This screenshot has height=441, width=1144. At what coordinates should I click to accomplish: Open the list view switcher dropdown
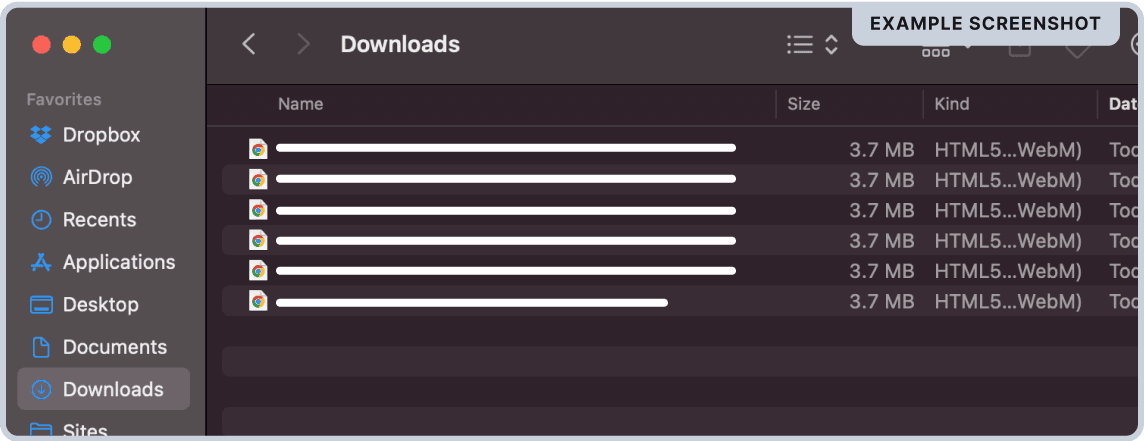tap(811, 45)
